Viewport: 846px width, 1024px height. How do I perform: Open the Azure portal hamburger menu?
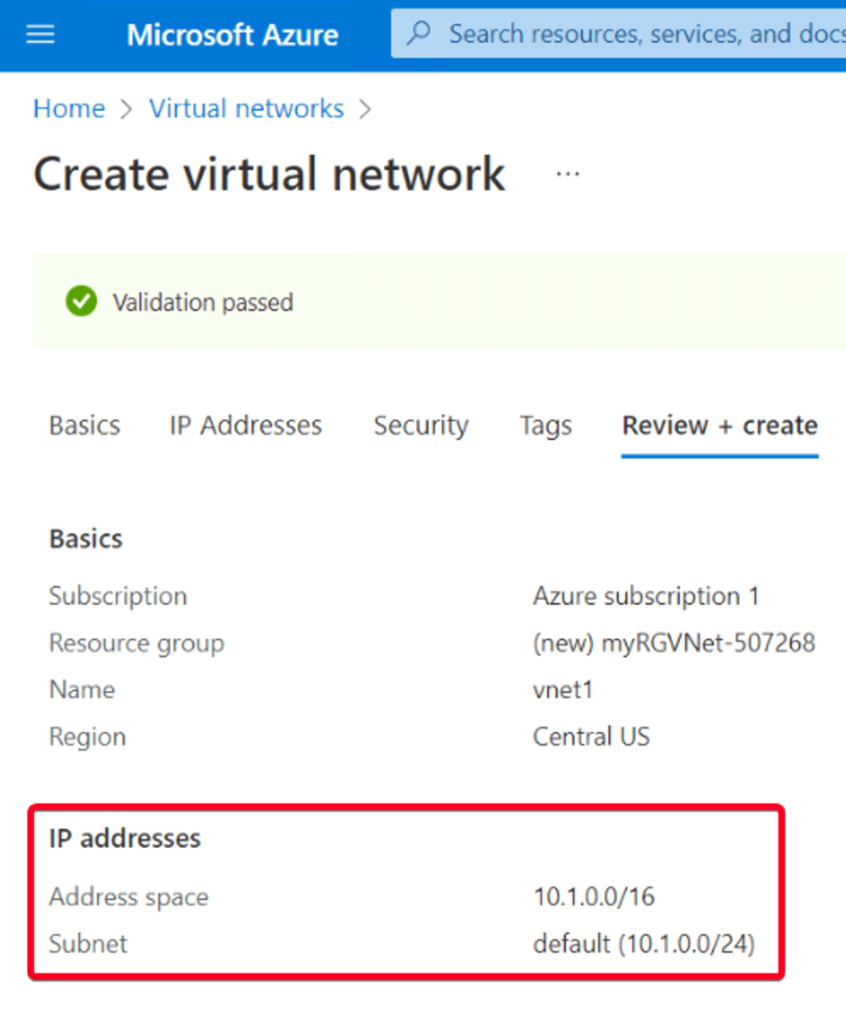[41, 34]
